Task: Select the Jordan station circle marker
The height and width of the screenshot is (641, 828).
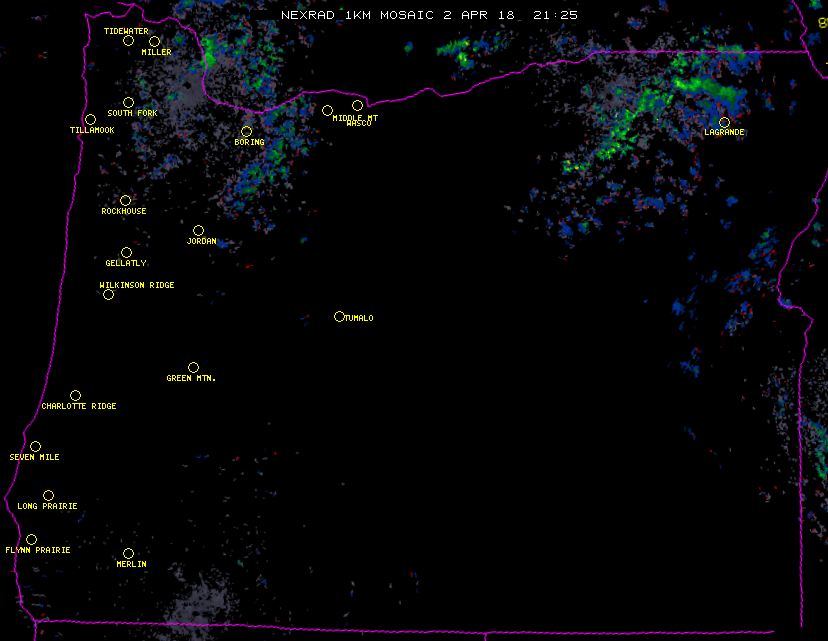Action: (x=198, y=230)
